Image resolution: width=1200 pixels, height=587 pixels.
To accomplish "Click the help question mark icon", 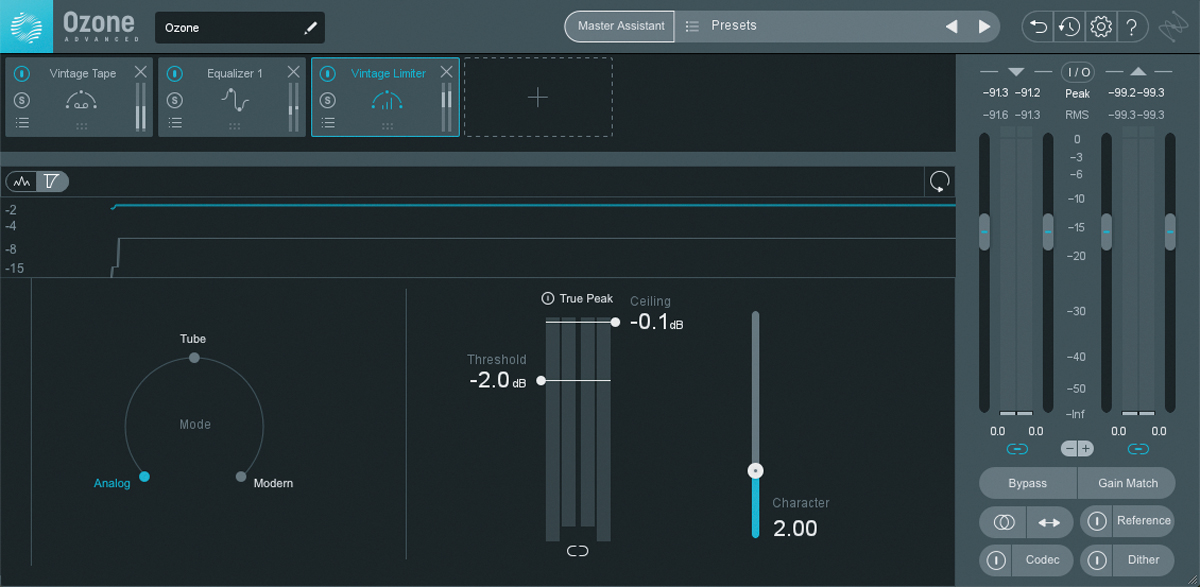I will pyautogui.click(x=1133, y=27).
